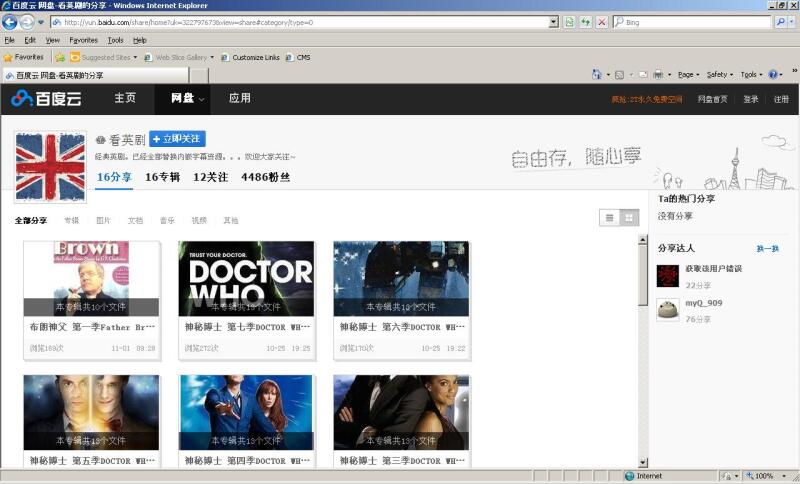This screenshot has width=800, height=484.
Task: Click the Print icon in command bar
Action: (657, 74)
